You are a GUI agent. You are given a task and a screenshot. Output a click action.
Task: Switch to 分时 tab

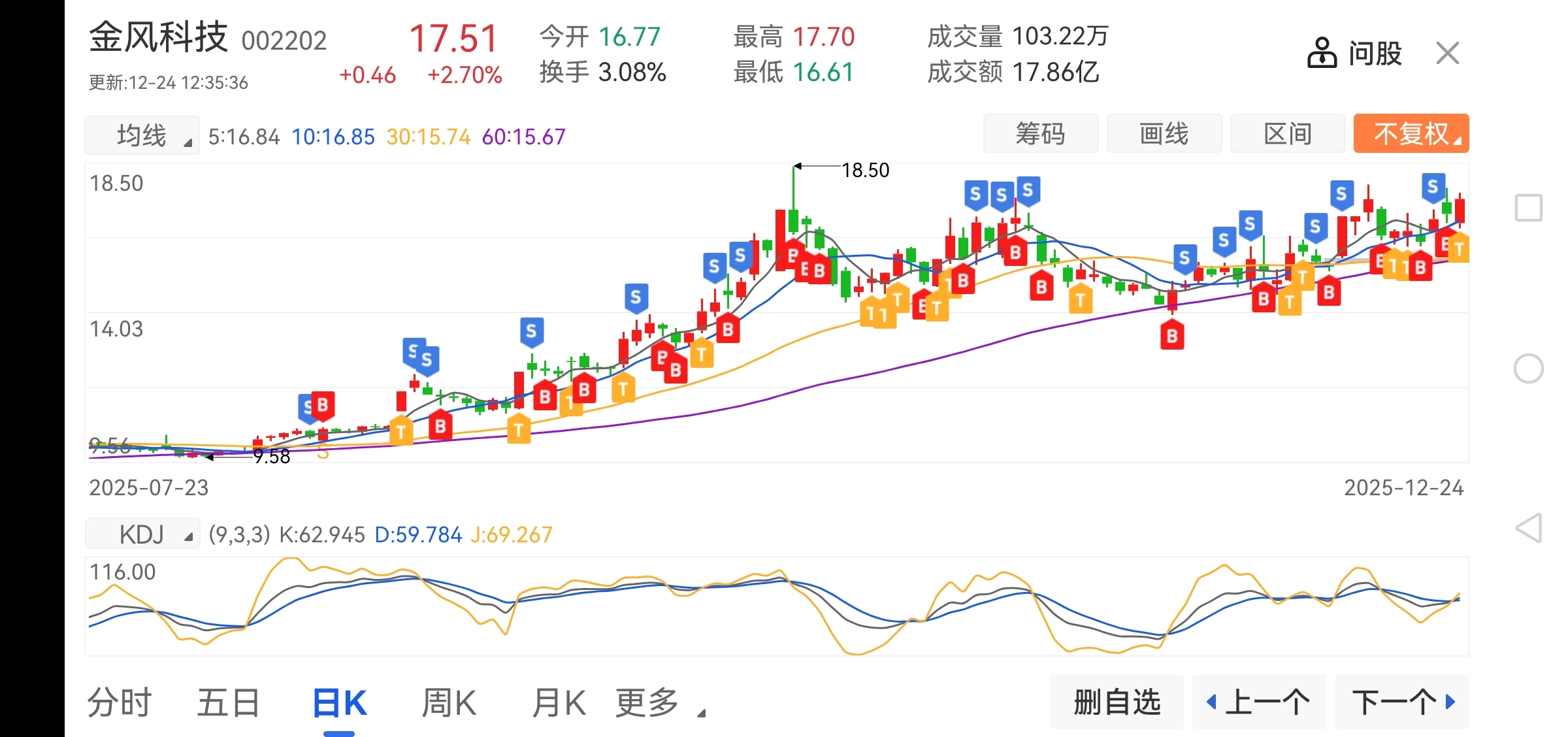coord(120,703)
